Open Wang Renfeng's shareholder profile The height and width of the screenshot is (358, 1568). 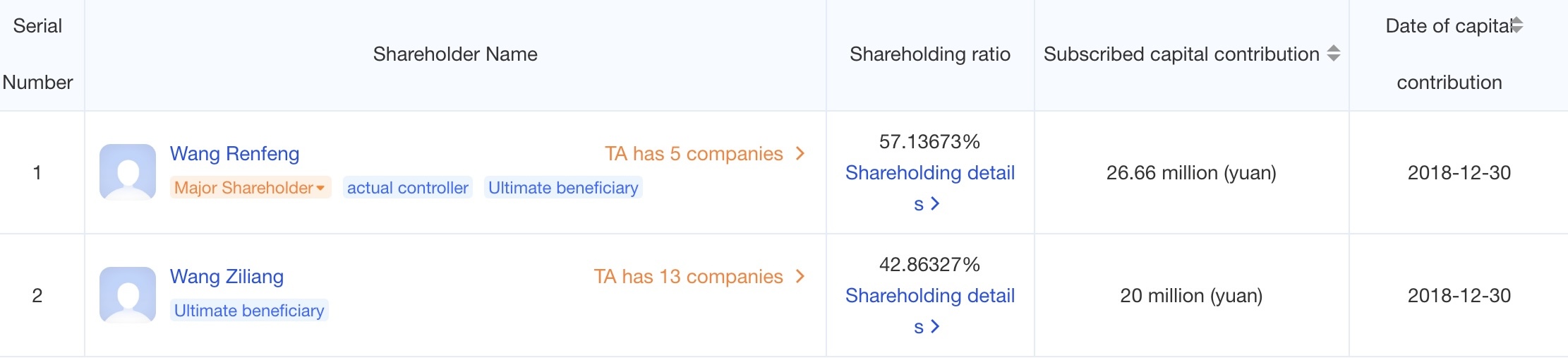click(x=234, y=153)
